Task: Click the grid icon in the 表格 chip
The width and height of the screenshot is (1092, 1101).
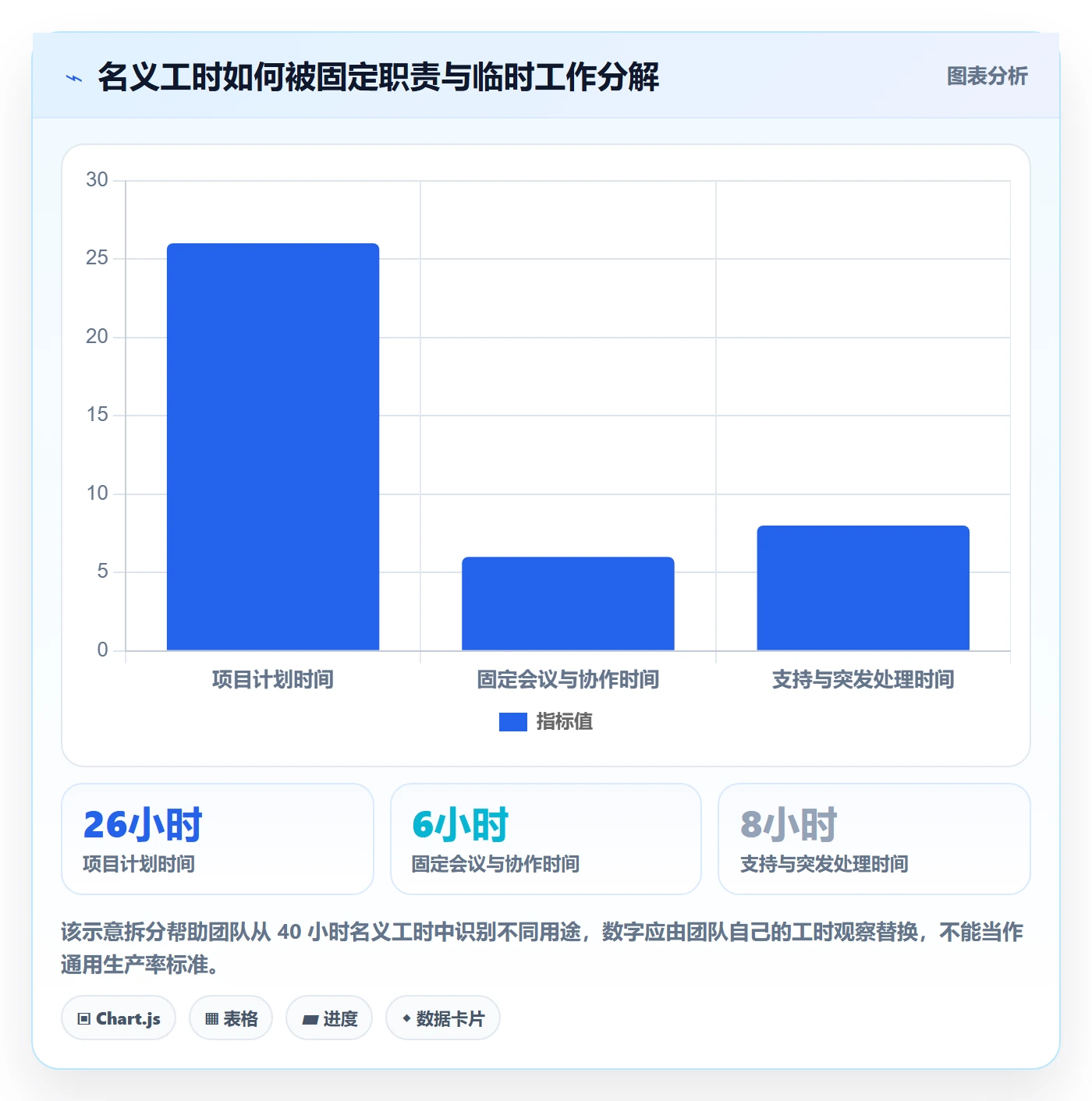Action: tap(211, 1019)
